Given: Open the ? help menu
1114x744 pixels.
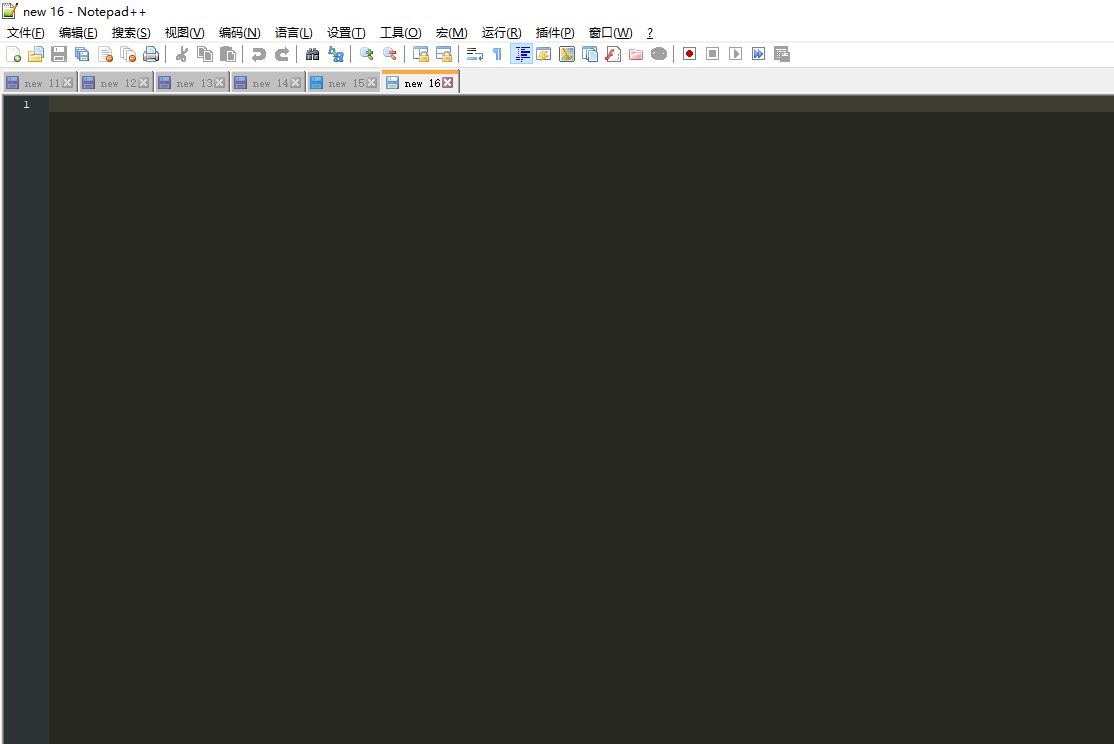Looking at the screenshot, I should tap(649, 33).
